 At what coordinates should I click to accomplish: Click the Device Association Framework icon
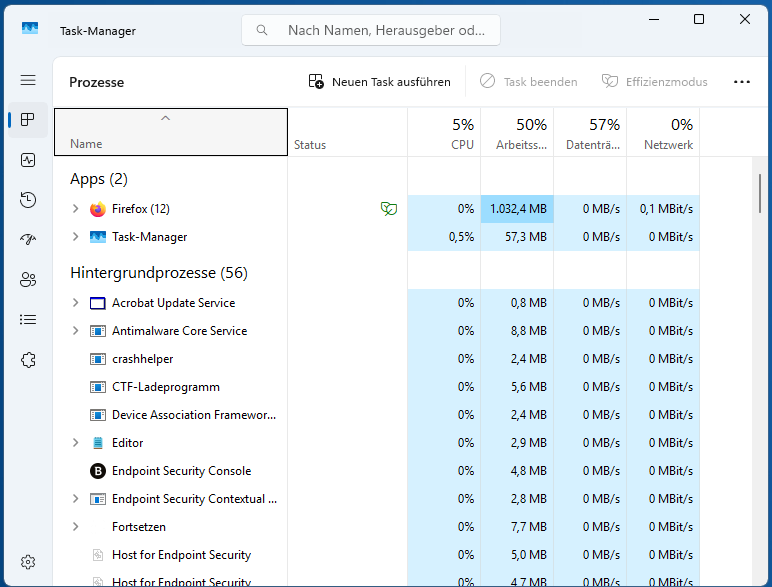[x=98, y=415]
